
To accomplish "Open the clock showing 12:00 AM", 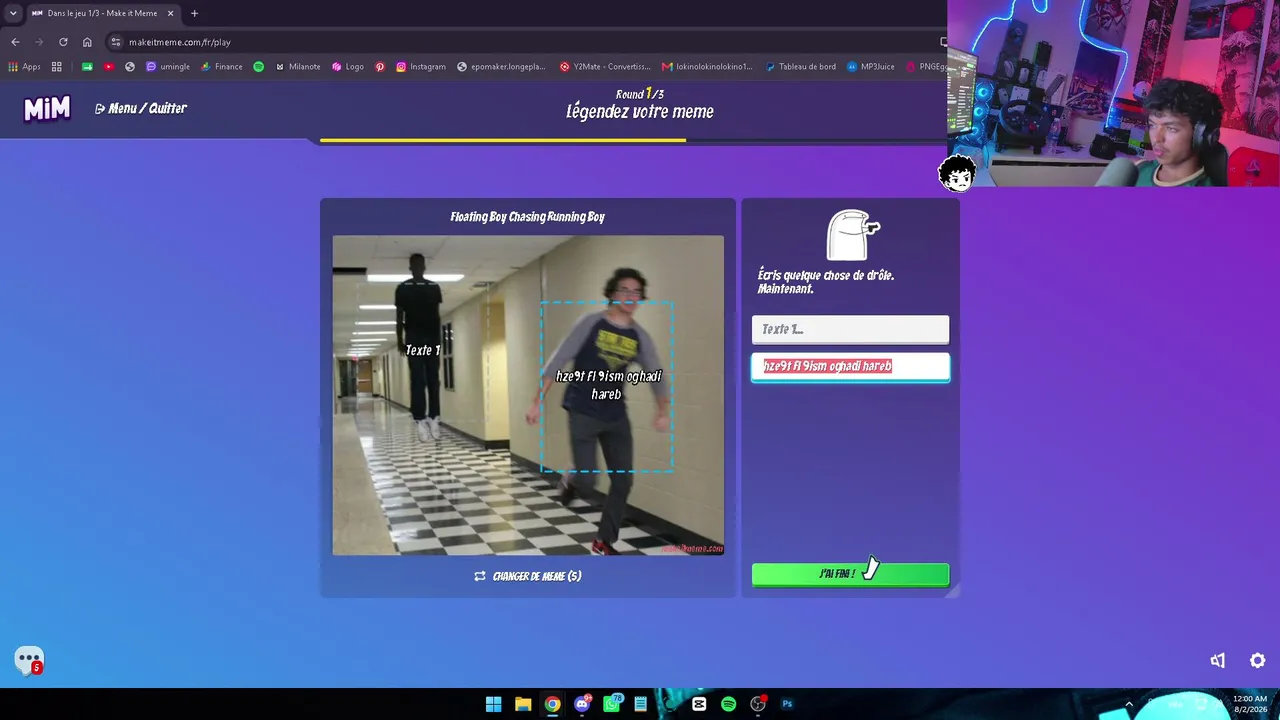I will tap(1250, 704).
